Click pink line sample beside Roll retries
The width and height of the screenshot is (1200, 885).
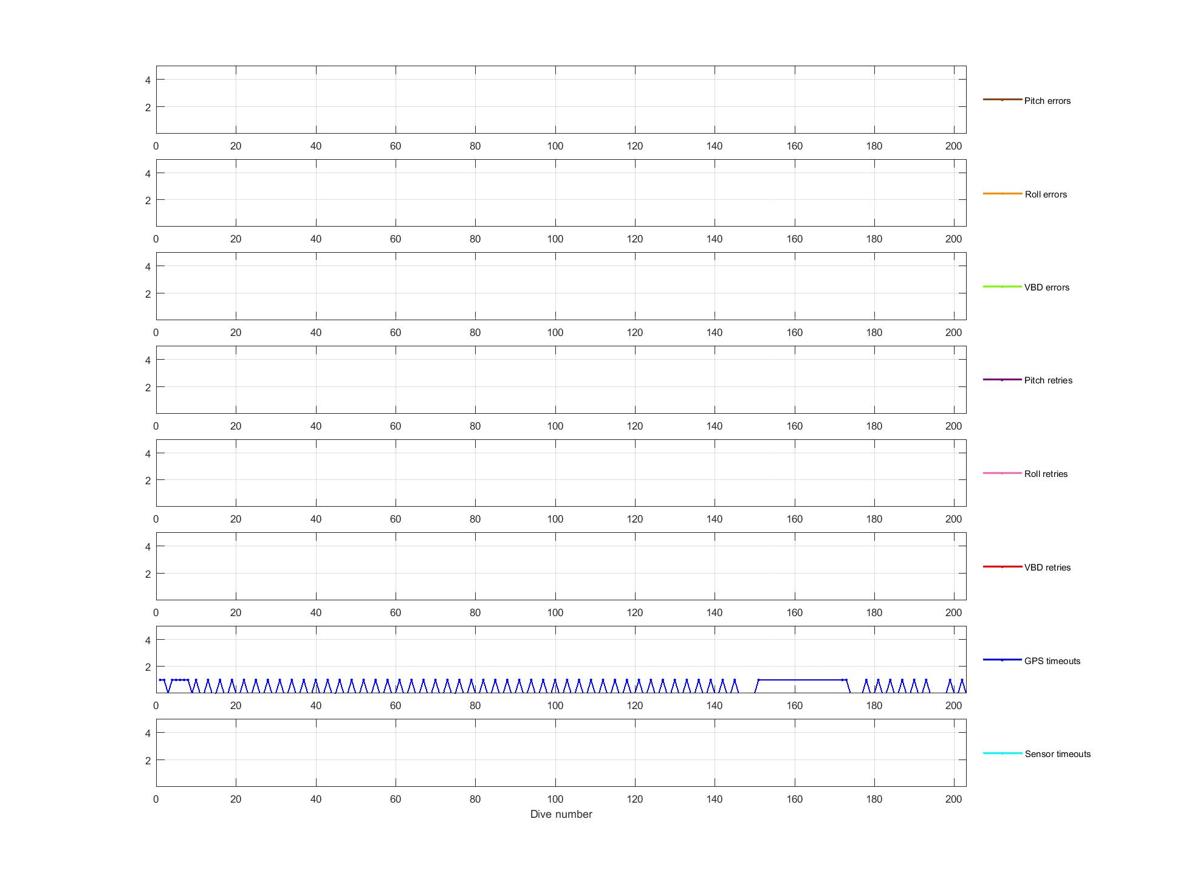pyautogui.click(x=1002, y=473)
